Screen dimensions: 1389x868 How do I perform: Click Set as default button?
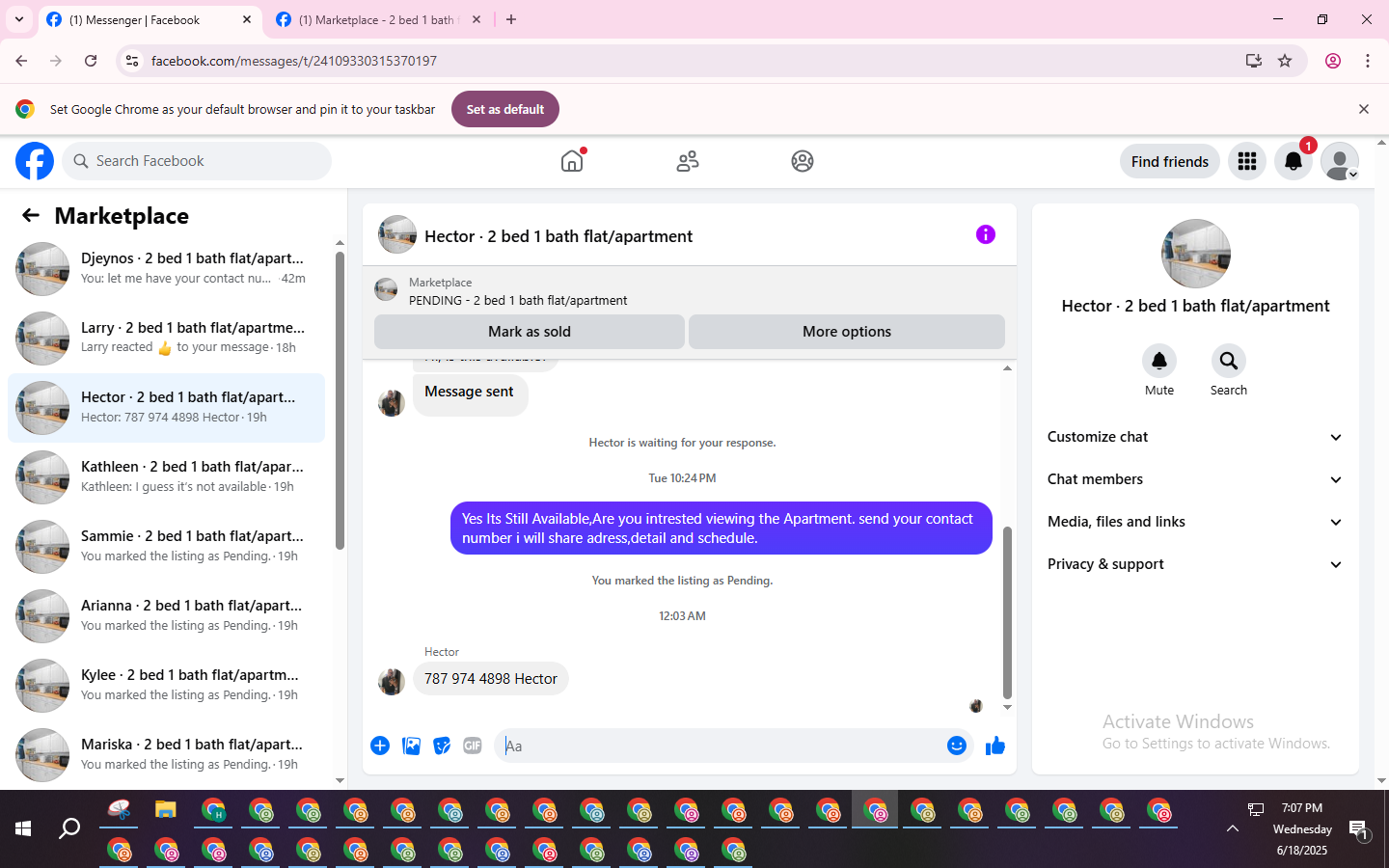click(505, 109)
